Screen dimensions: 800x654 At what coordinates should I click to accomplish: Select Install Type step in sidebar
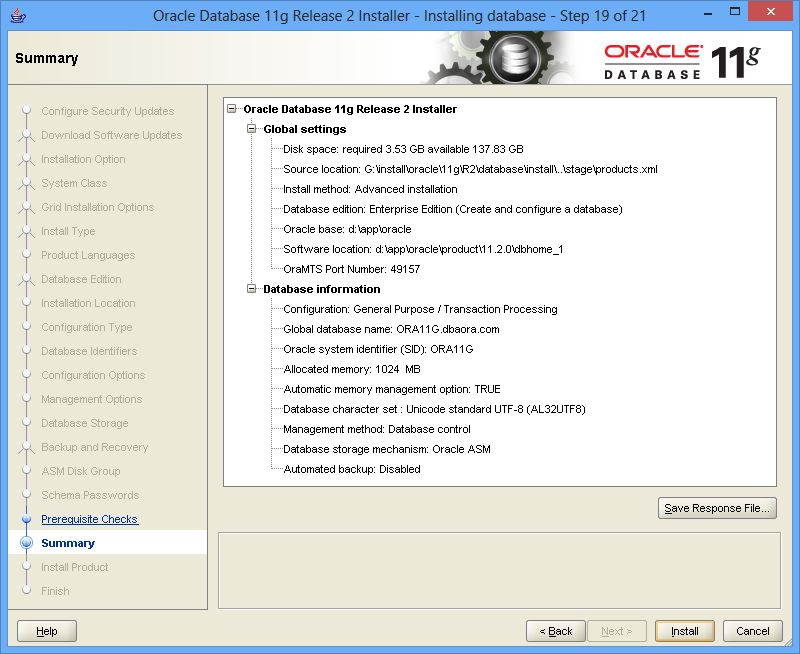coord(68,231)
